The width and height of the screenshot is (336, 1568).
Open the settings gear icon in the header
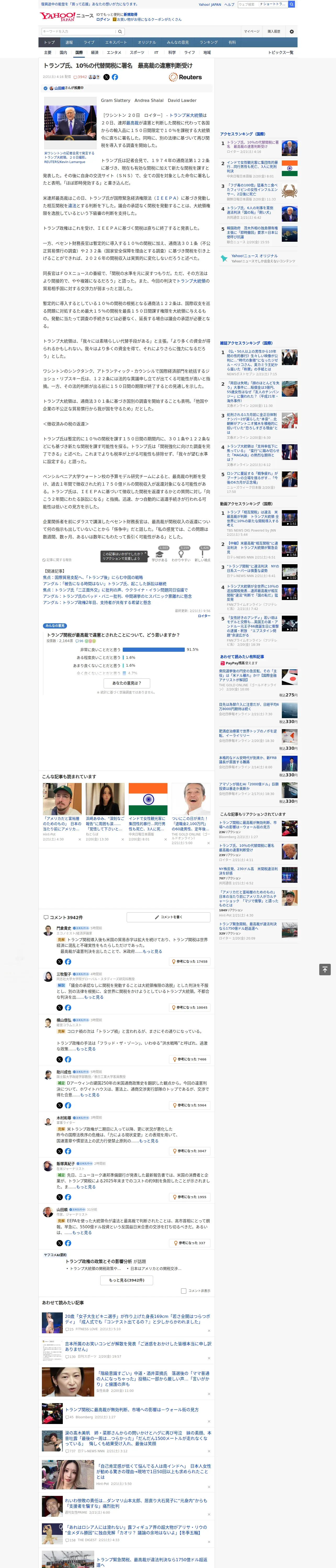click(x=292, y=32)
